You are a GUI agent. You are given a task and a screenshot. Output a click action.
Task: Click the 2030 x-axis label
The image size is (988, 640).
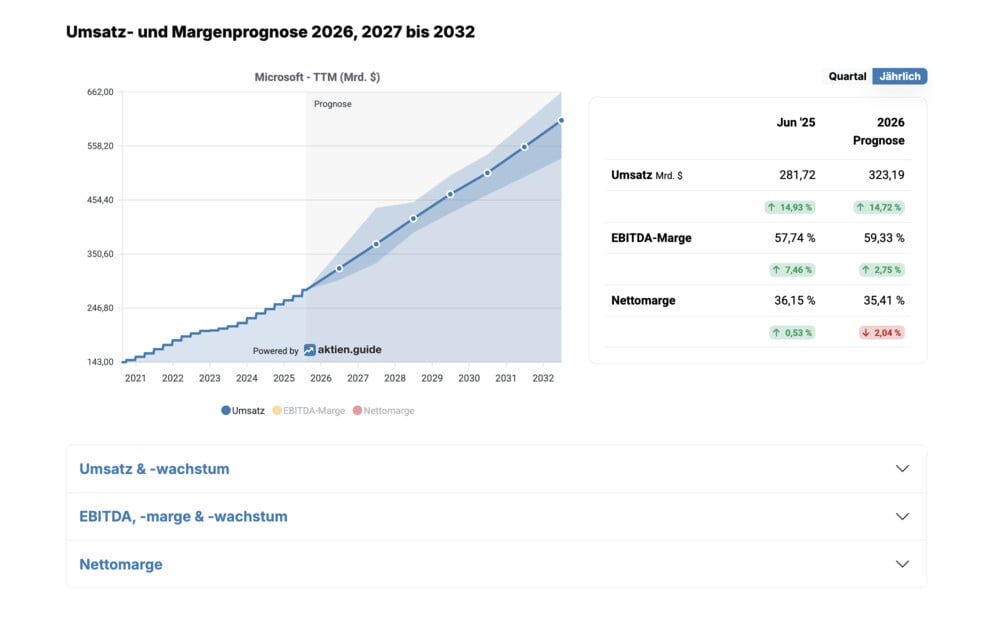(x=469, y=378)
